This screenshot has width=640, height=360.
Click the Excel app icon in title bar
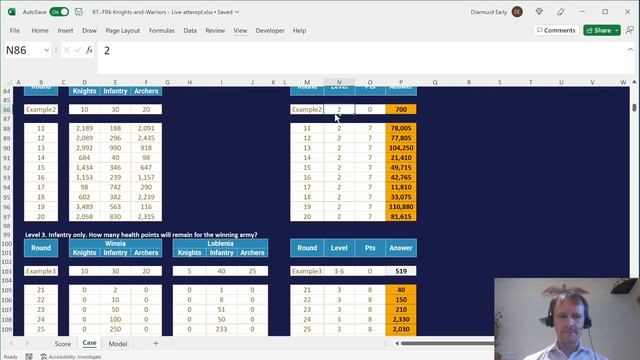click(x=11, y=12)
